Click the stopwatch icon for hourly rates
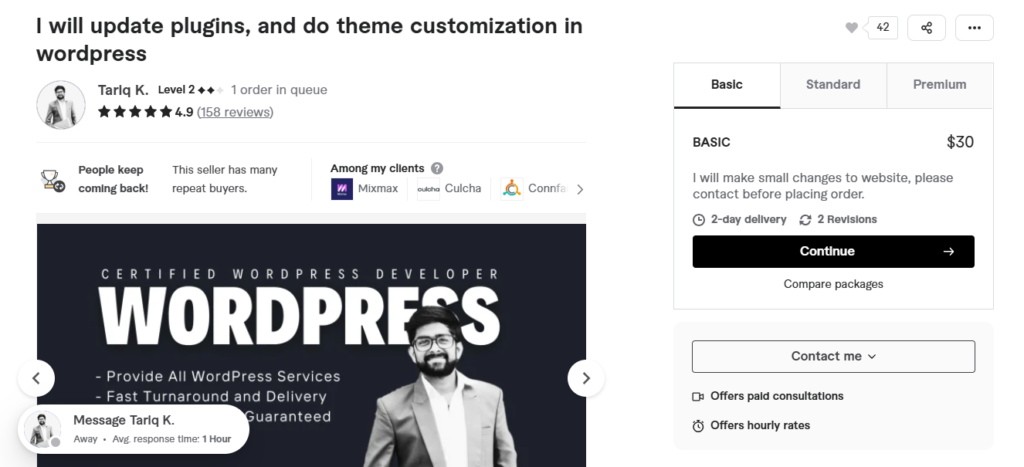1024x467 pixels. [x=698, y=426]
